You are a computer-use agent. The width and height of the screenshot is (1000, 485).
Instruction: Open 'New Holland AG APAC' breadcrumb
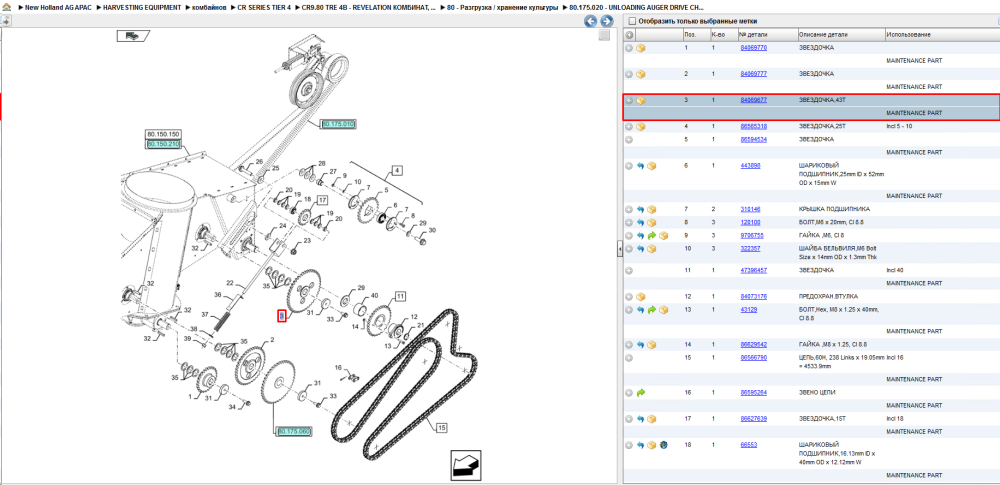coord(58,7)
